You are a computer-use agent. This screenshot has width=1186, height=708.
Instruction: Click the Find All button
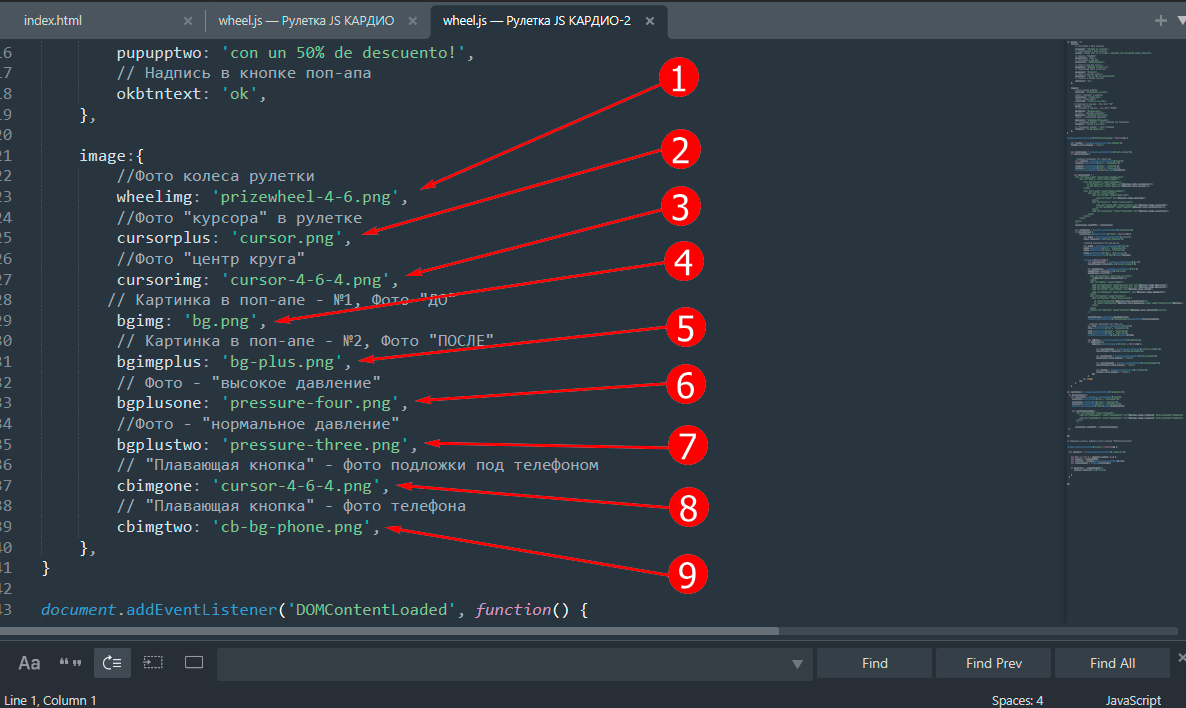point(1112,663)
